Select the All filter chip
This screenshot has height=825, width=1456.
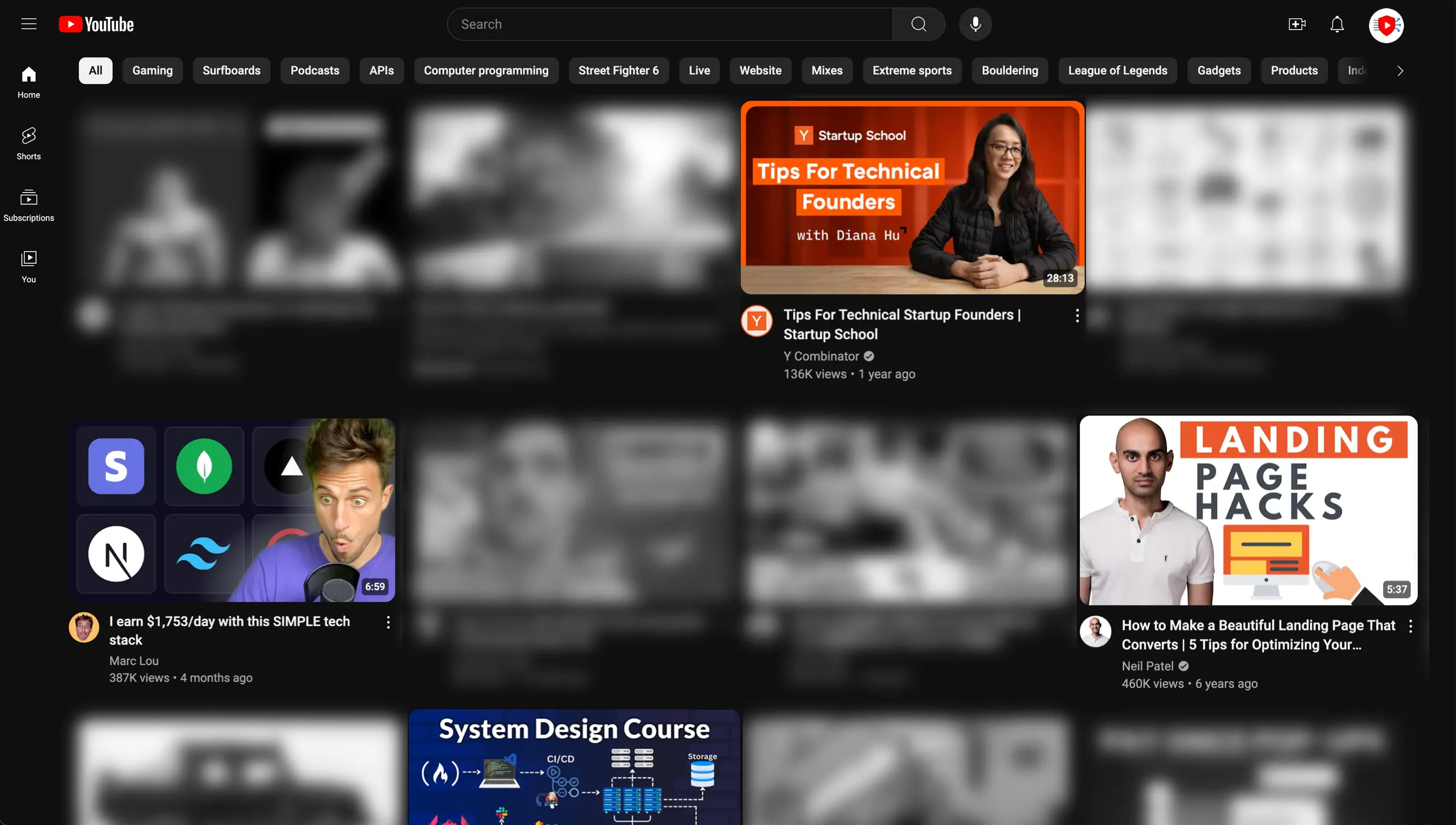95,70
